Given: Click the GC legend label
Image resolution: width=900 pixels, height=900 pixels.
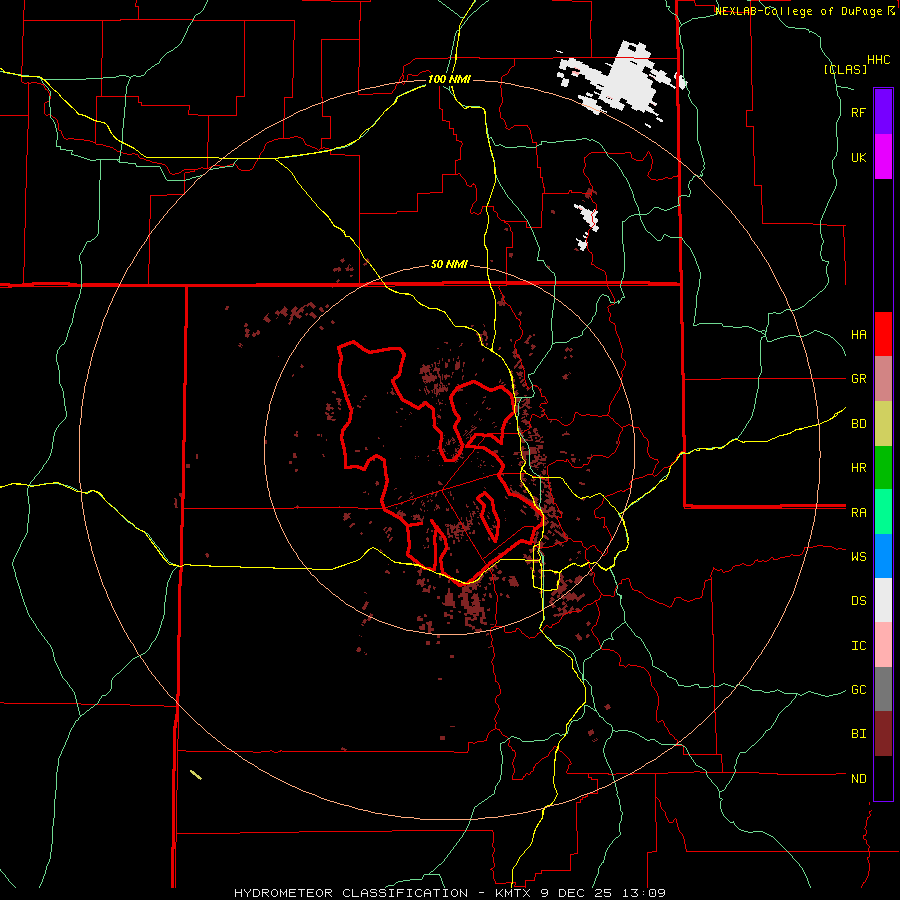Looking at the screenshot, I should click(858, 690).
